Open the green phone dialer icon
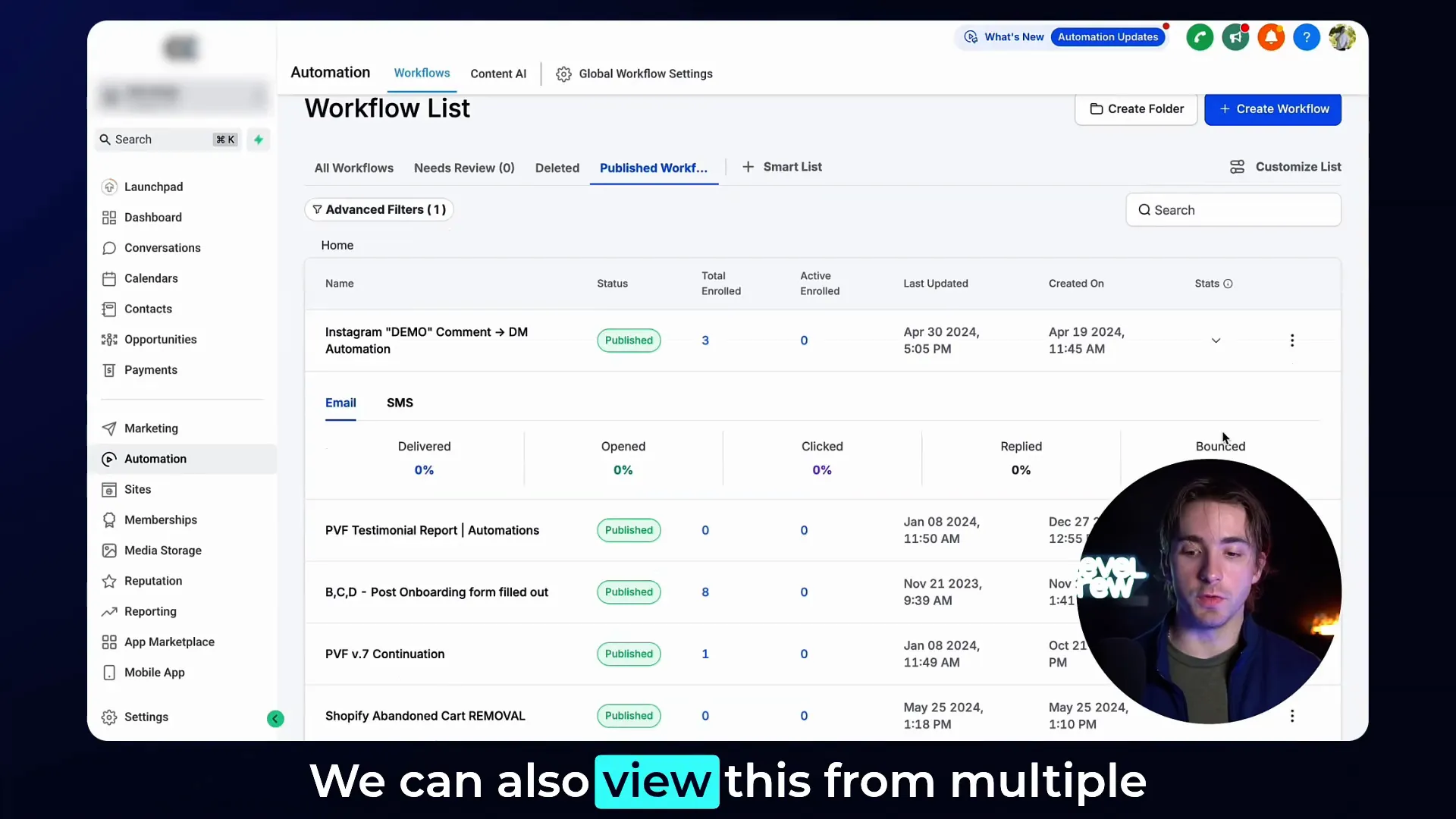The image size is (1456, 819). click(x=1200, y=37)
